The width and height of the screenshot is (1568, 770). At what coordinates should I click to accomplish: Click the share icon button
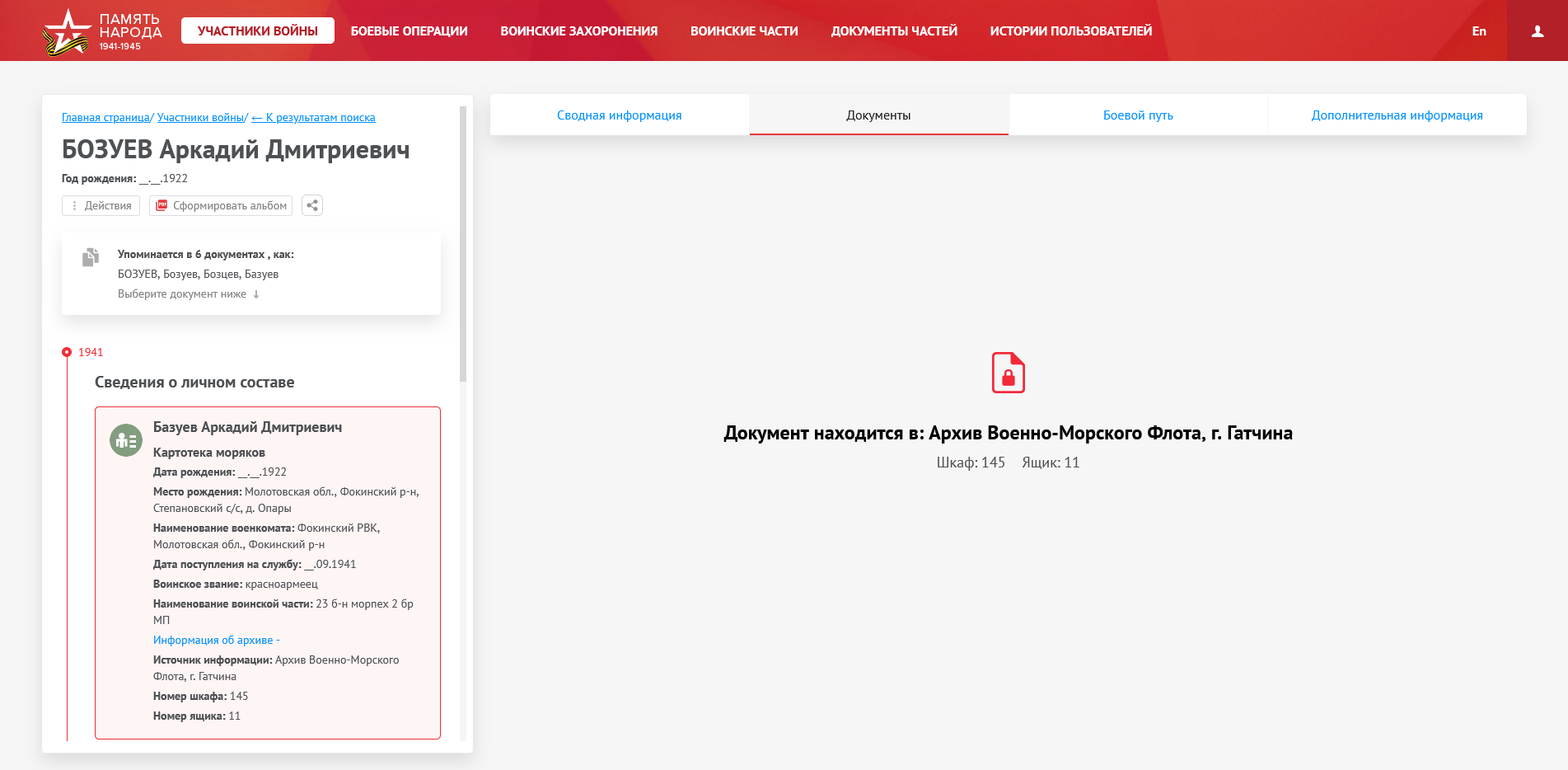coord(312,205)
